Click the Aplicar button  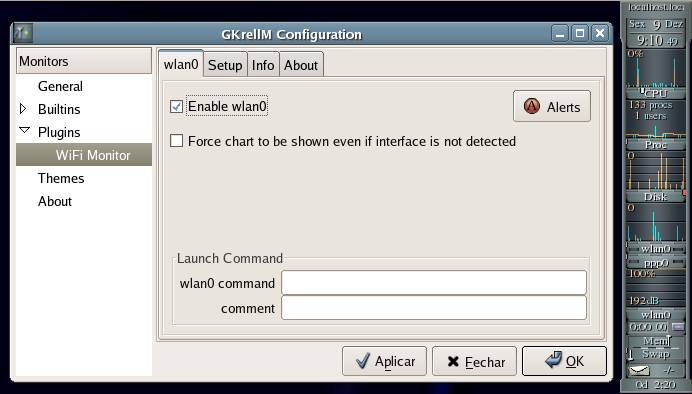[384, 361]
